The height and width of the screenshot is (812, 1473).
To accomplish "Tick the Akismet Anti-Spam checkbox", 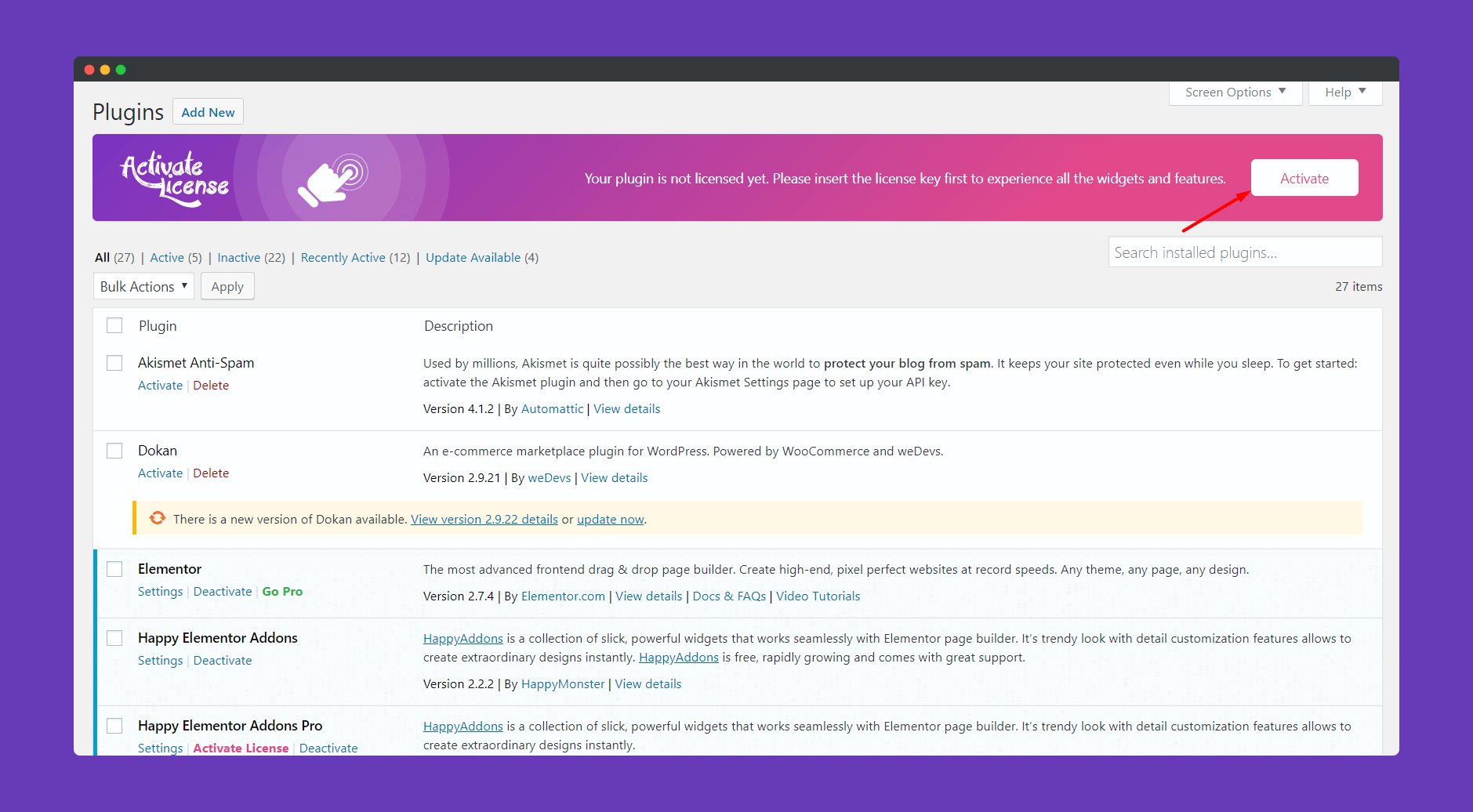I will [114, 363].
